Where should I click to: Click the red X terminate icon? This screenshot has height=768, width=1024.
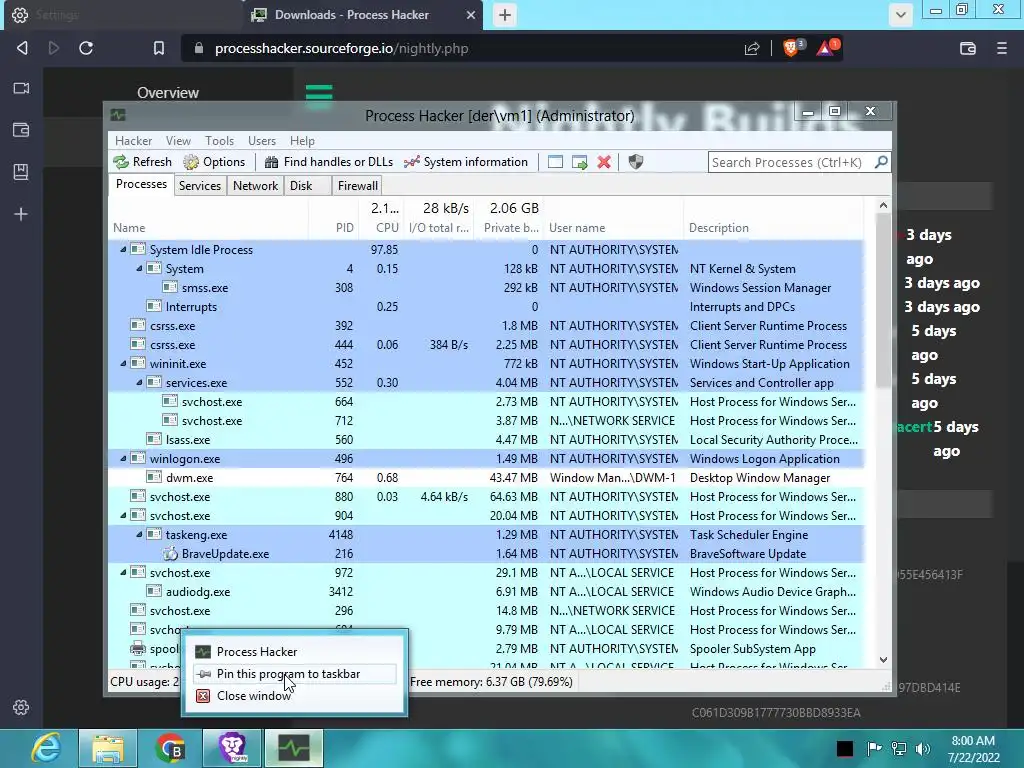pos(604,162)
